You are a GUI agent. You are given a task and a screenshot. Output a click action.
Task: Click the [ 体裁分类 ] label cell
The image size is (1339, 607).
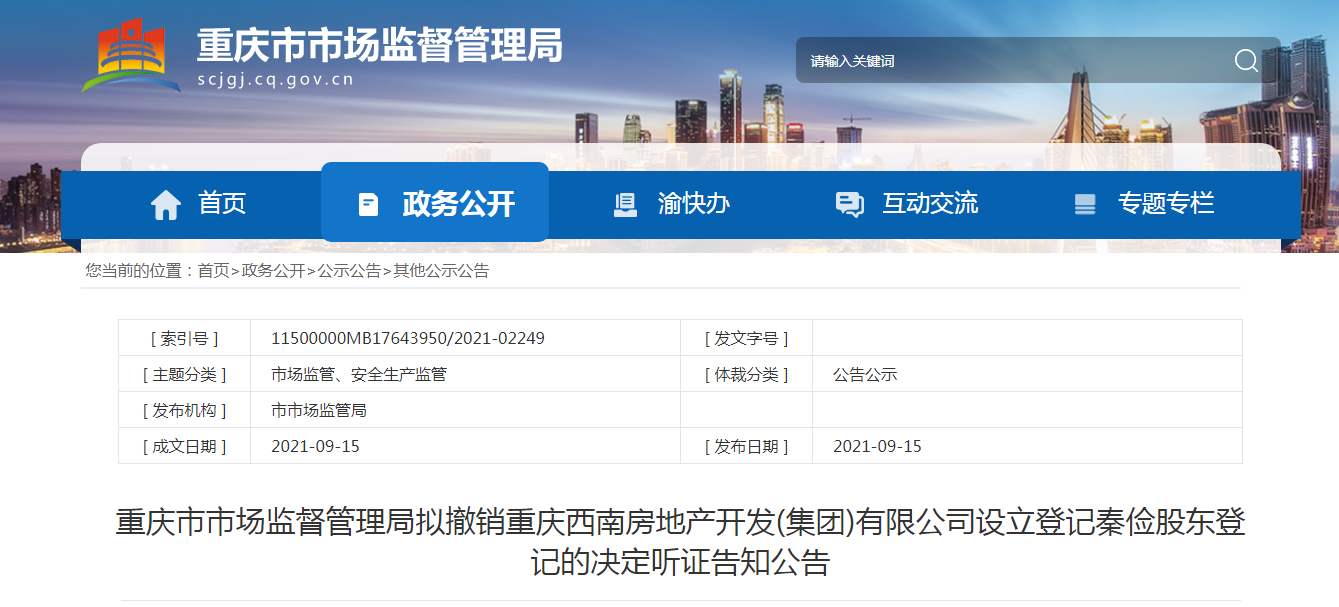pos(746,375)
